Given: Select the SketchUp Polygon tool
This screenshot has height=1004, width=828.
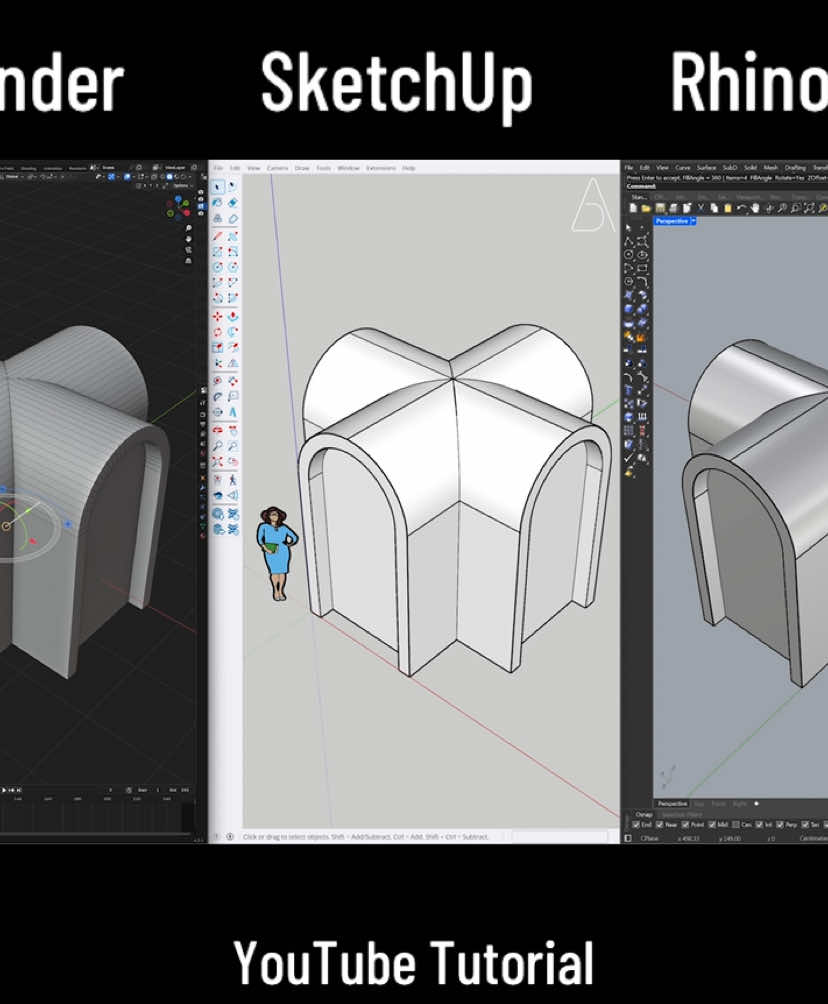Looking at the screenshot, I should (233, 266).
